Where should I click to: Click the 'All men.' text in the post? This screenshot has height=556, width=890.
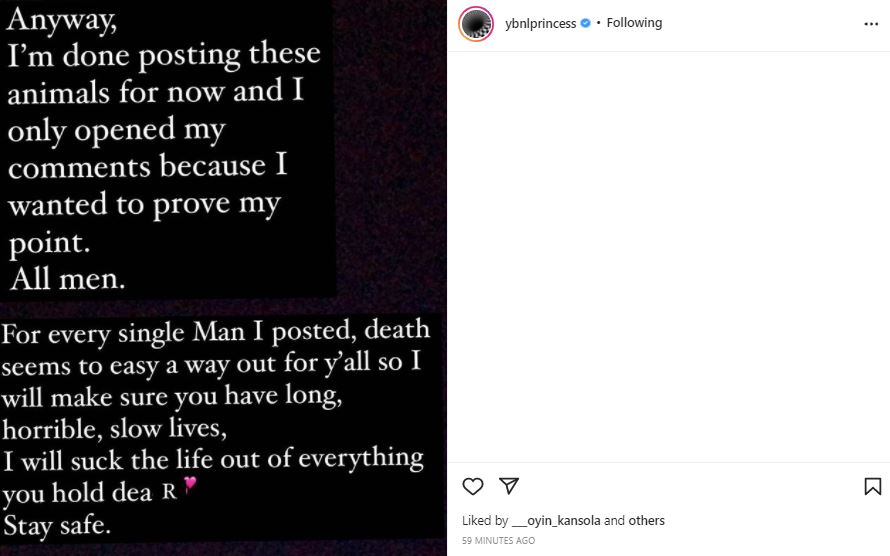pos(67,279)
